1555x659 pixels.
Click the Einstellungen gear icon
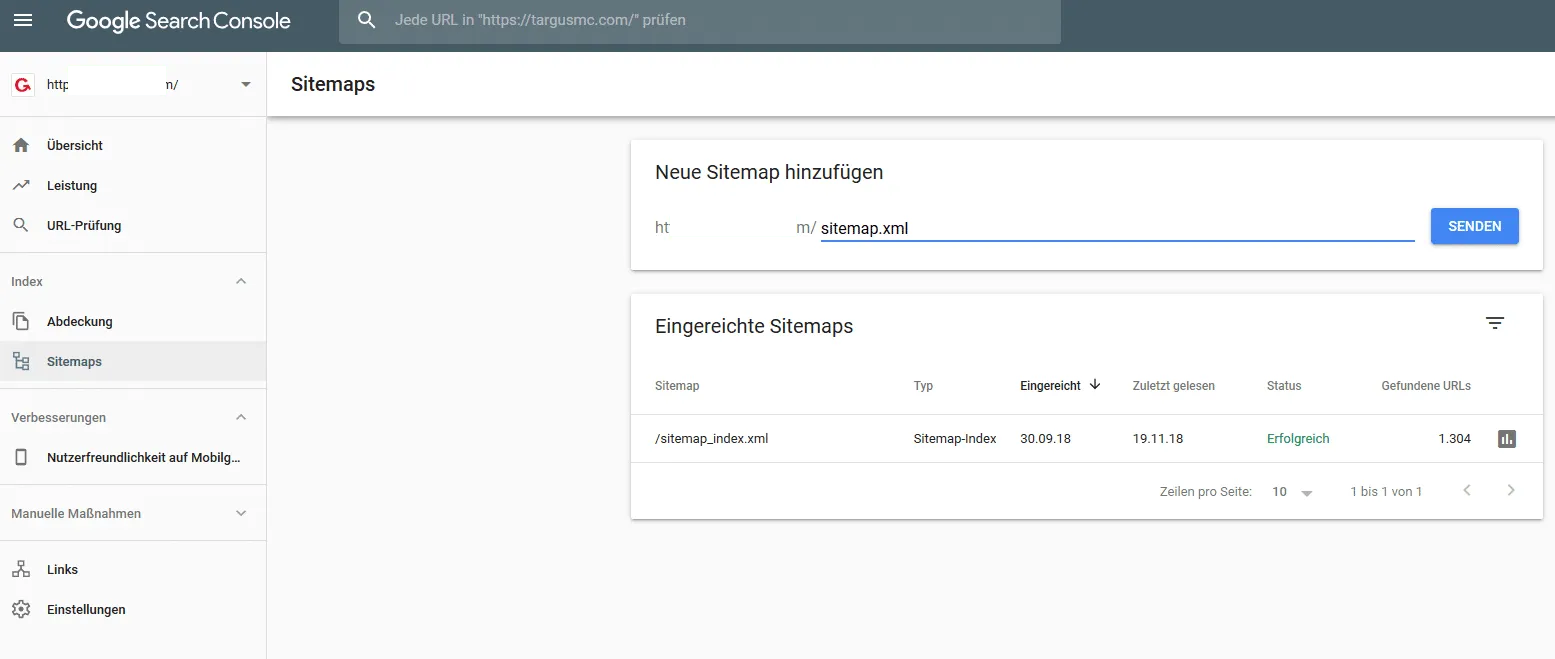coord(21,609)
